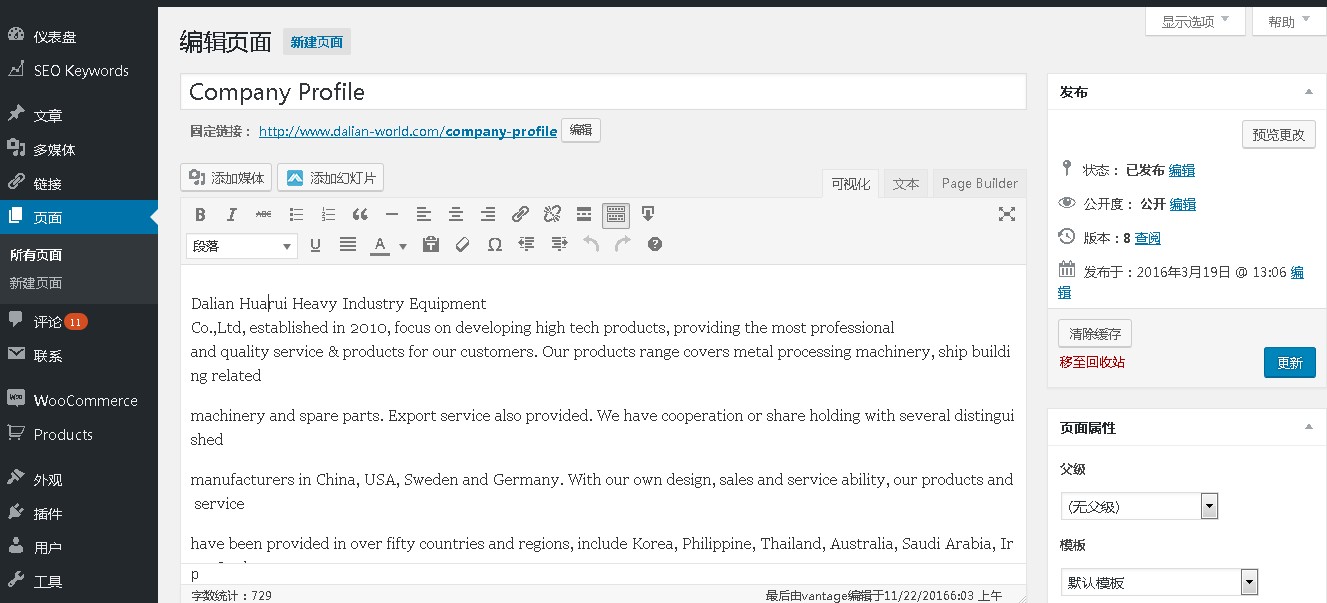Open the company-profile permalink
This screenshot has height=603, width=1327.
pos(407,131)
